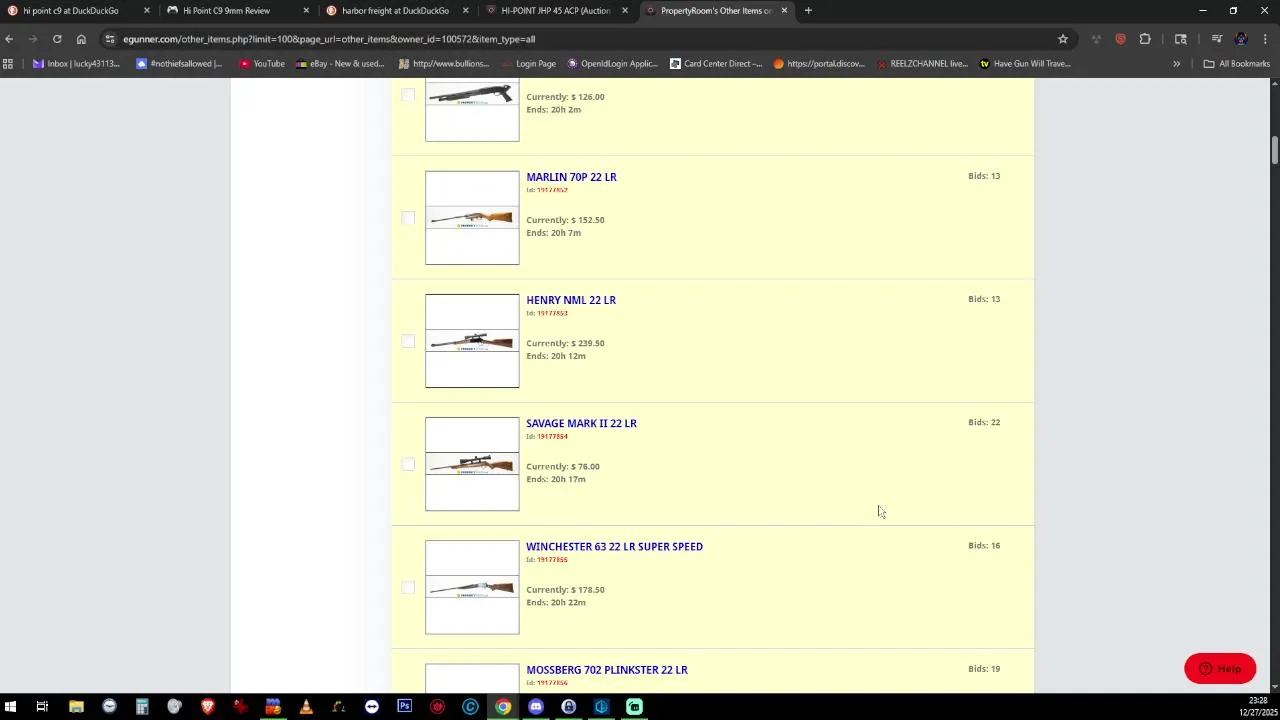Open the red shield extension icon

point(1120,39)
